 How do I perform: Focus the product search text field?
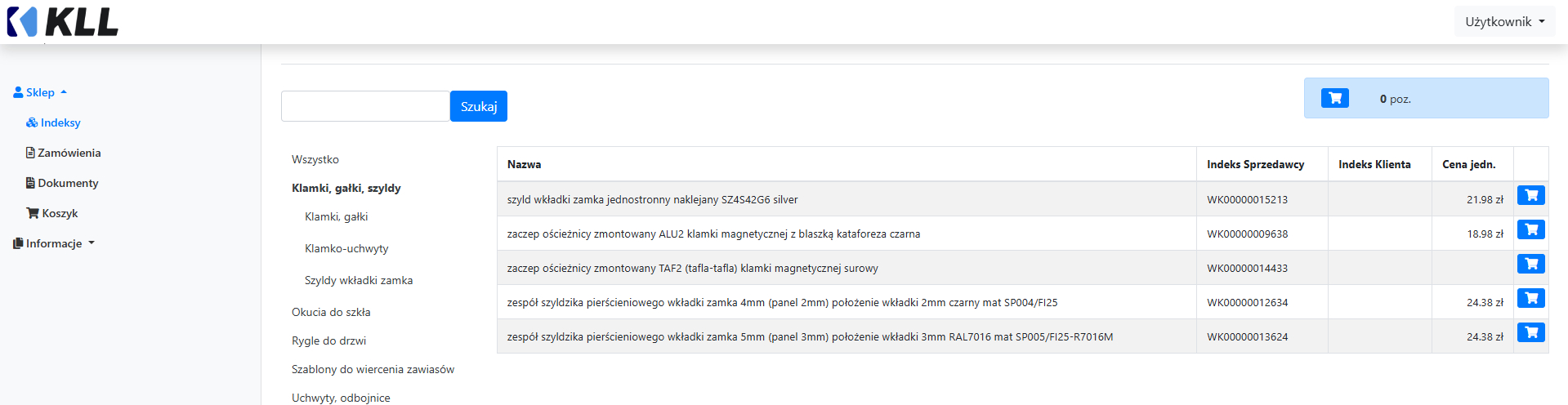coord(365,106)
